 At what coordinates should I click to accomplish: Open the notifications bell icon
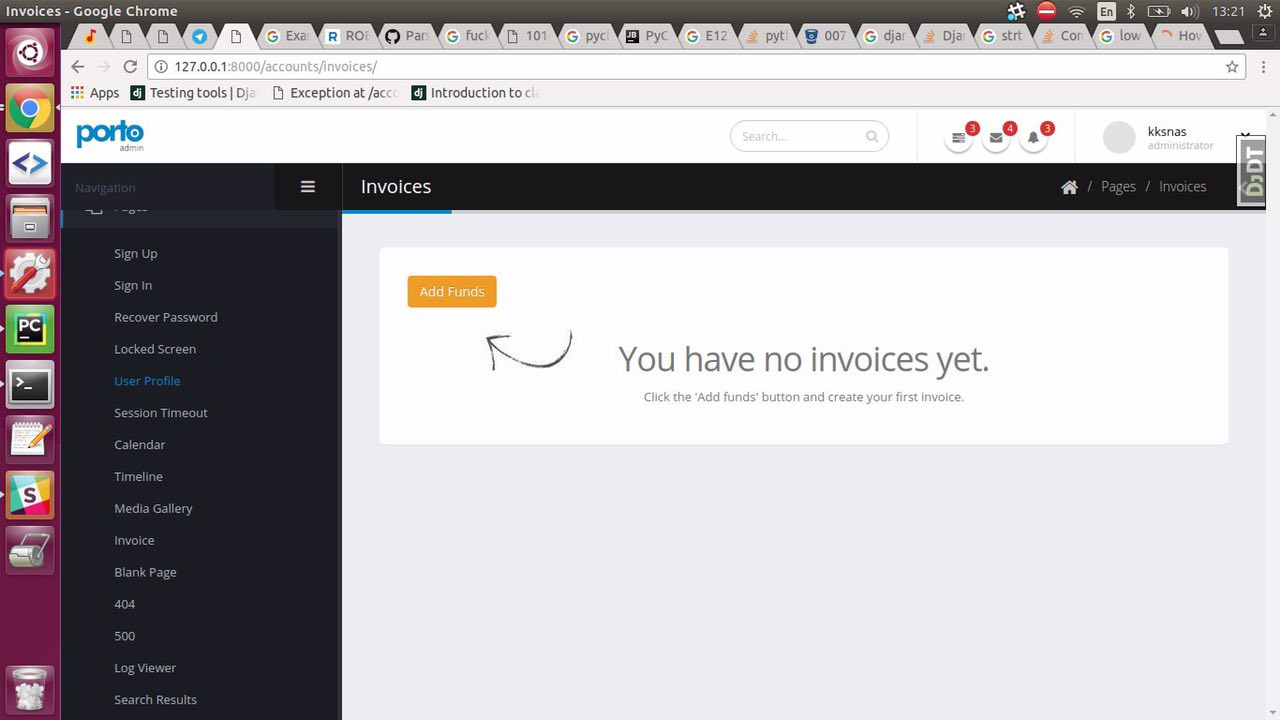tap(1034, 138)
